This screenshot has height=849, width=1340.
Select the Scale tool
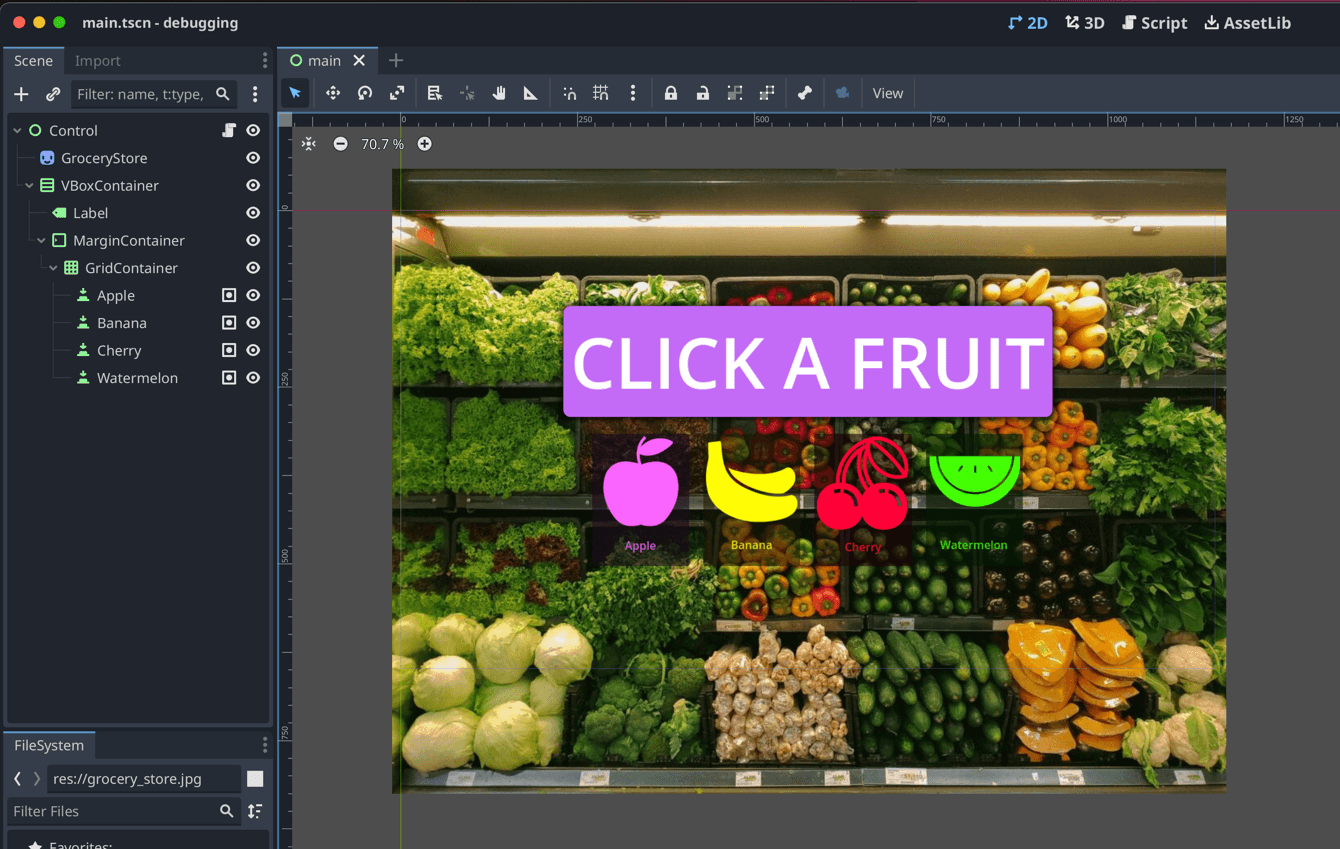pyautogui.click(x=397, y=92)
